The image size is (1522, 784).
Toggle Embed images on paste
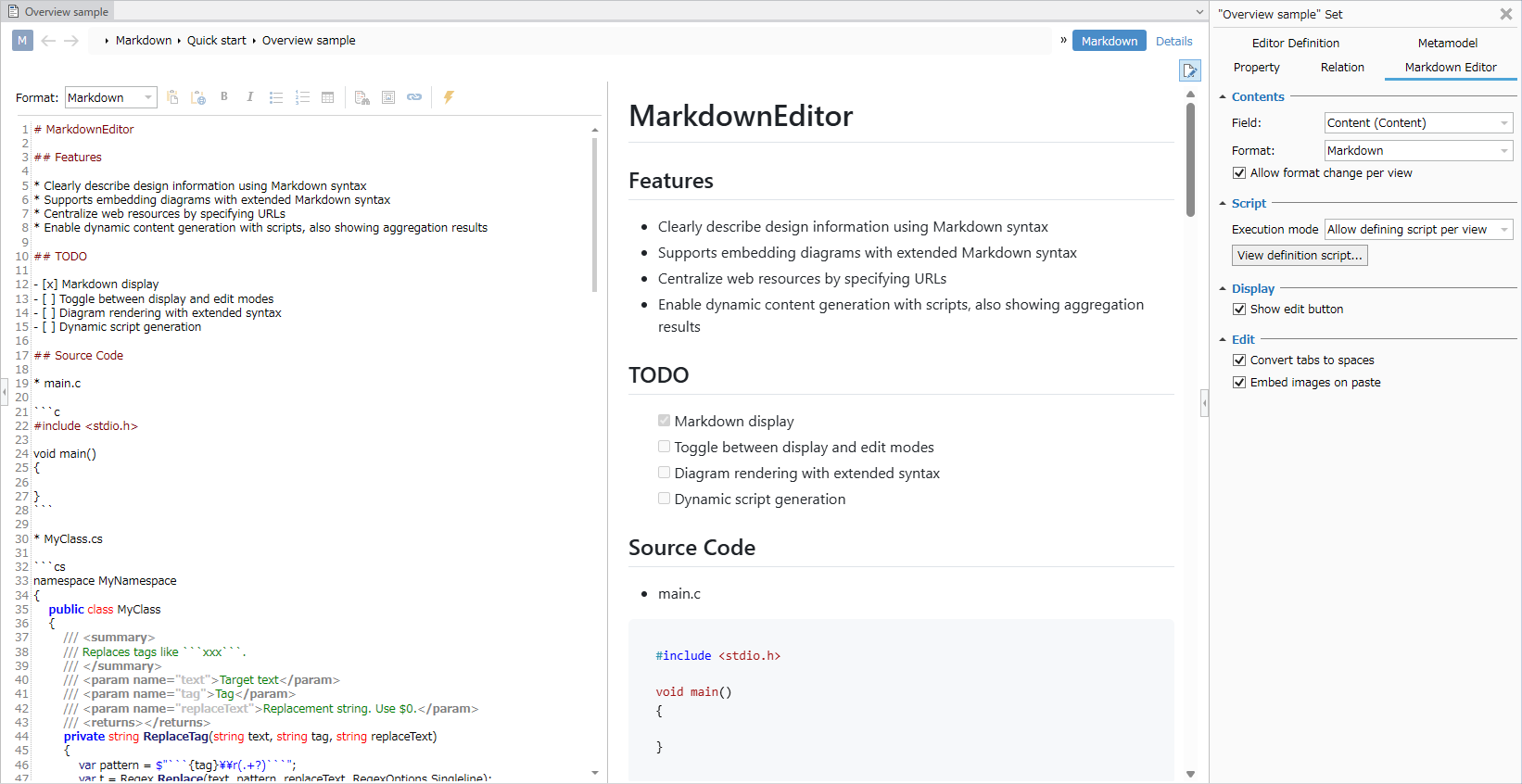[1238, 383]
